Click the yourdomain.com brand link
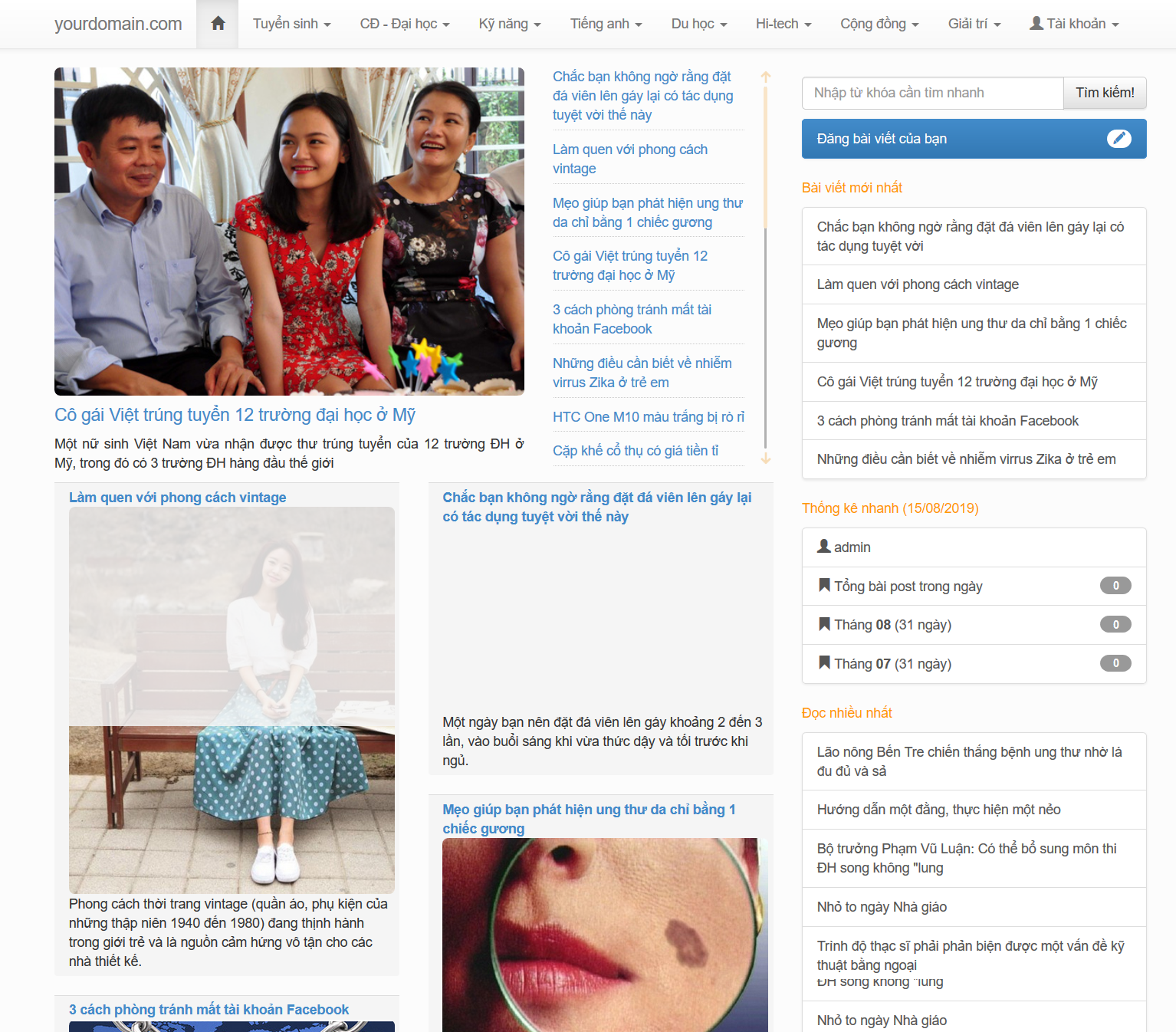Screen dimensions: 1176x1032 [x=118, y=24]
